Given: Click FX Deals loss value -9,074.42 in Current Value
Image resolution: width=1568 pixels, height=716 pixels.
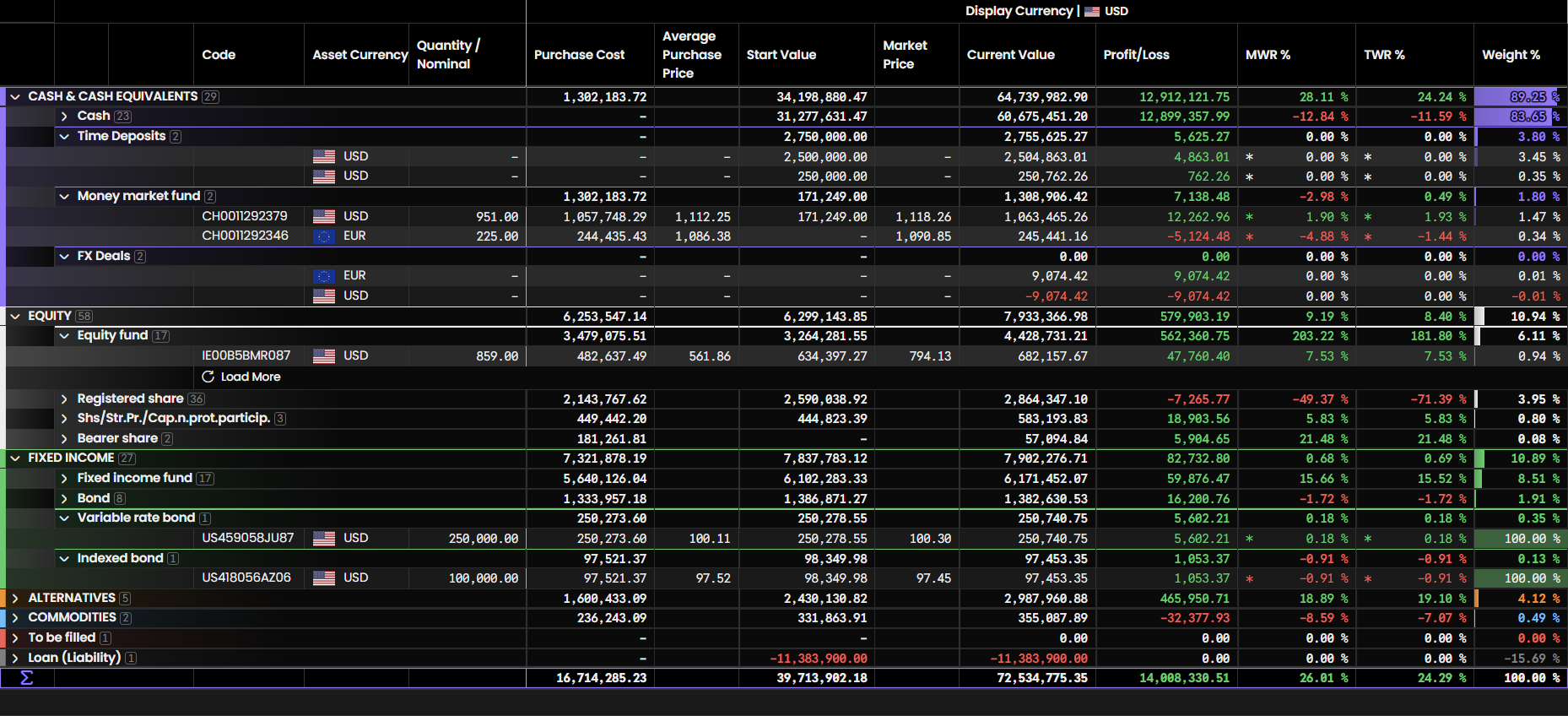Looking at the screenshot, I should pos(1057,296).
